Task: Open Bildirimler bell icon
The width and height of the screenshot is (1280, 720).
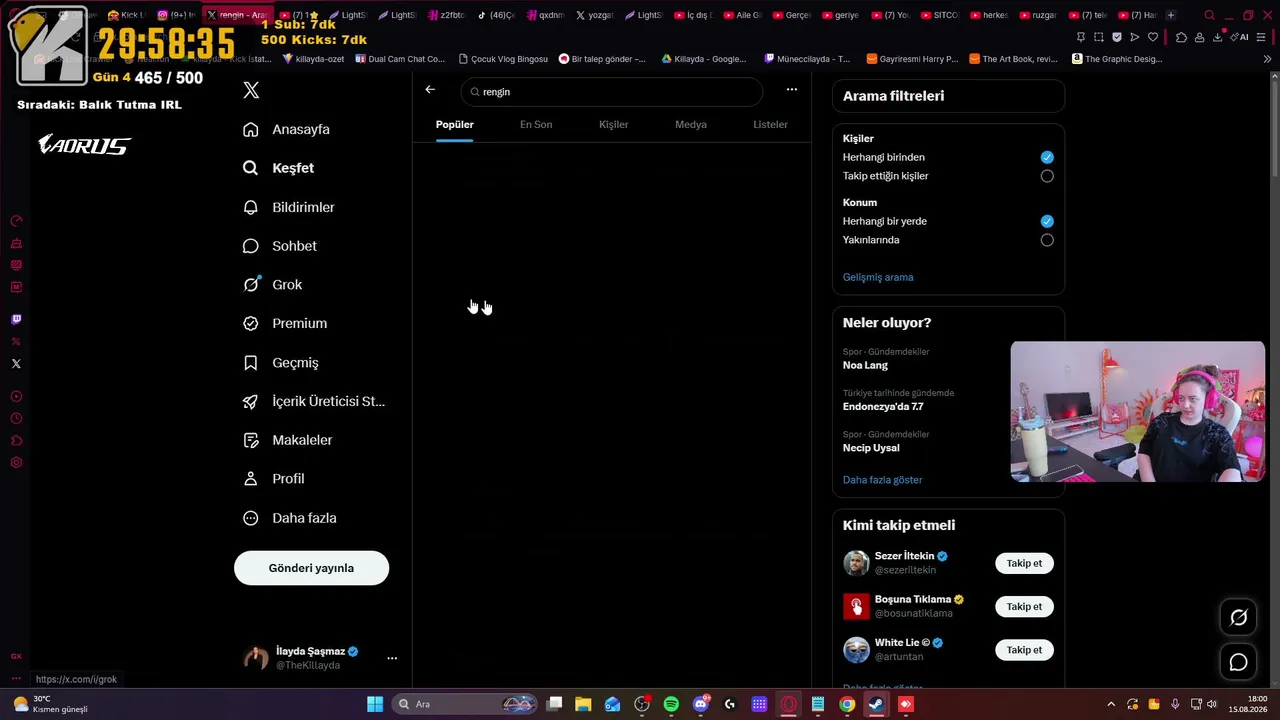Action: pos(251,207)
